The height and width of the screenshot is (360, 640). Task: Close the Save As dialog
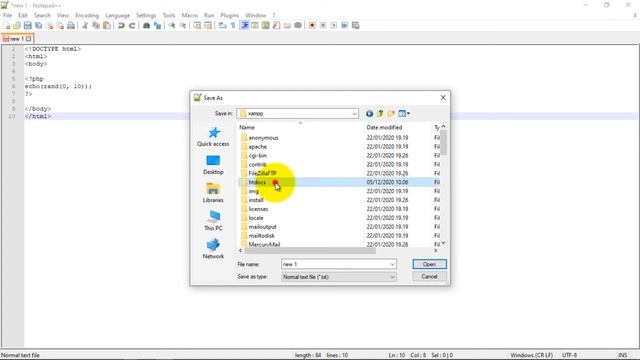[443, 98]
